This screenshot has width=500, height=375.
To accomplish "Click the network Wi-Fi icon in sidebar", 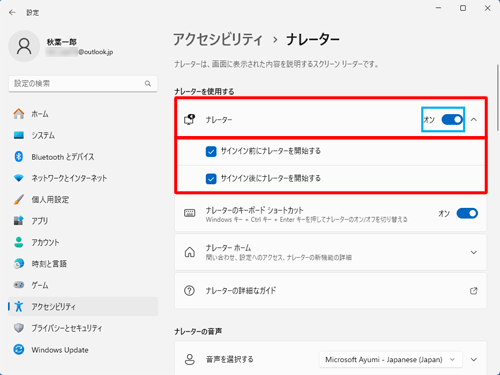I will (19, 178).
